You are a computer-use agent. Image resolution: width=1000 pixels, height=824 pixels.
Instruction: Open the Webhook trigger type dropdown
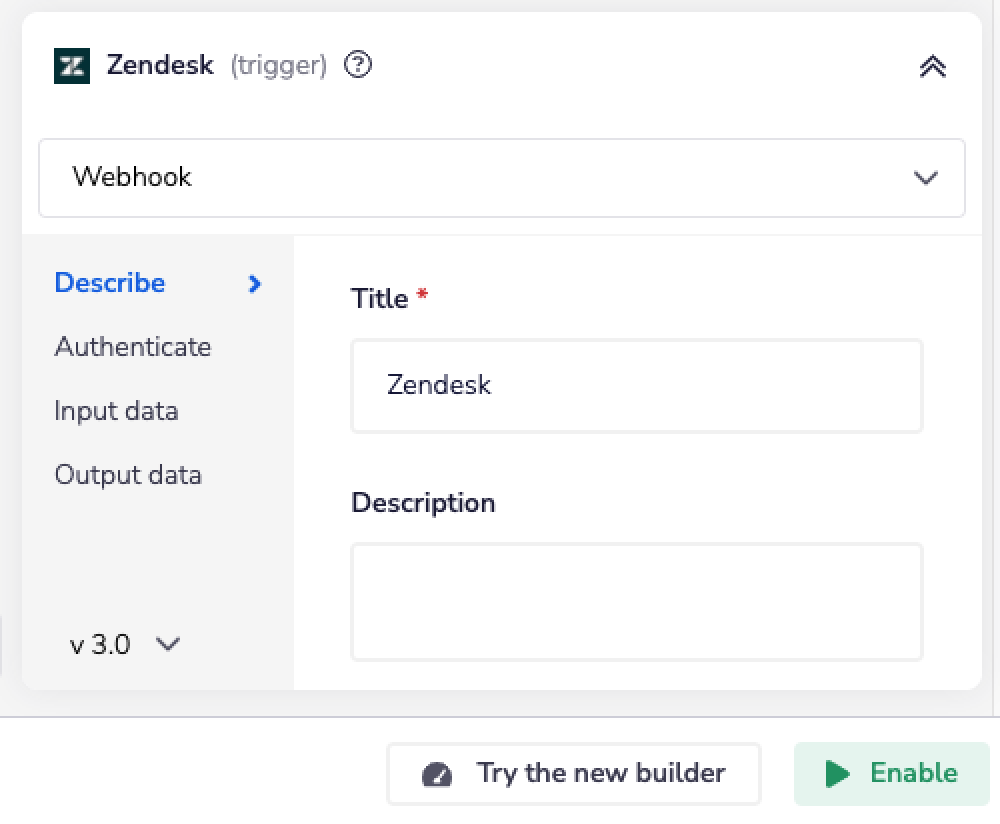click(500, 178)
